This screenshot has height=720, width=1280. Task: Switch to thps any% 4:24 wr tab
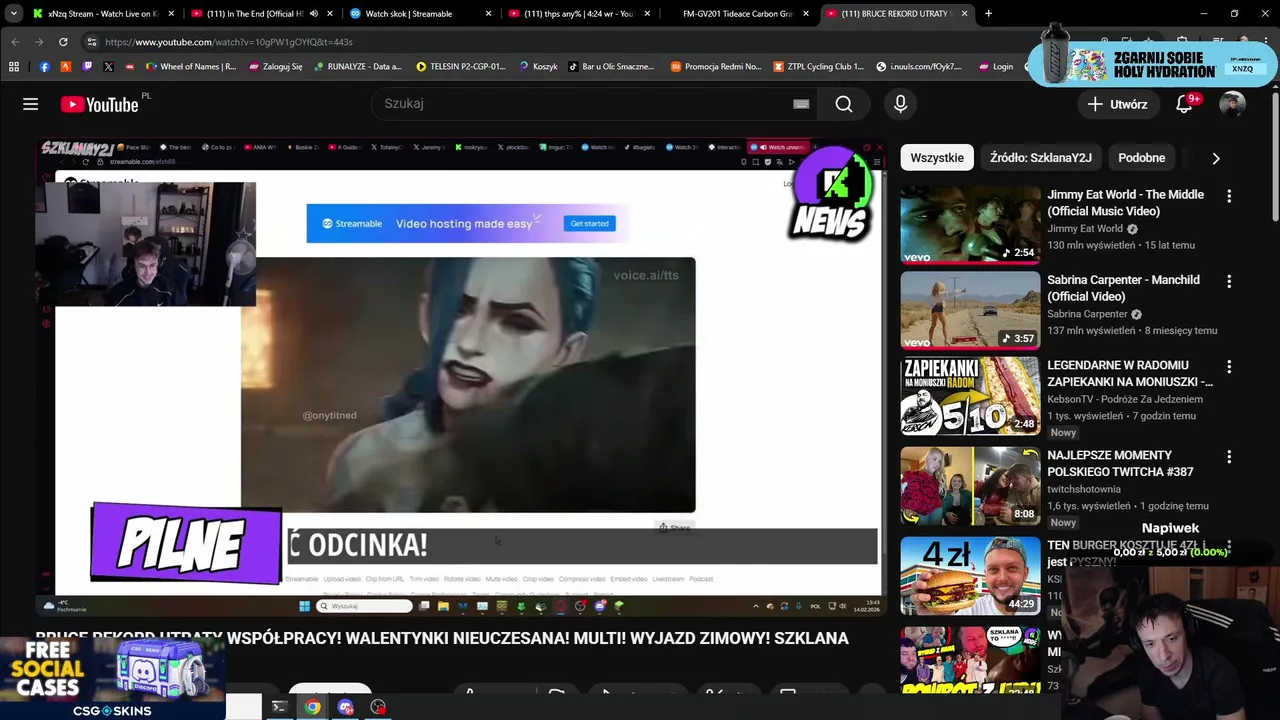[579, 14]
